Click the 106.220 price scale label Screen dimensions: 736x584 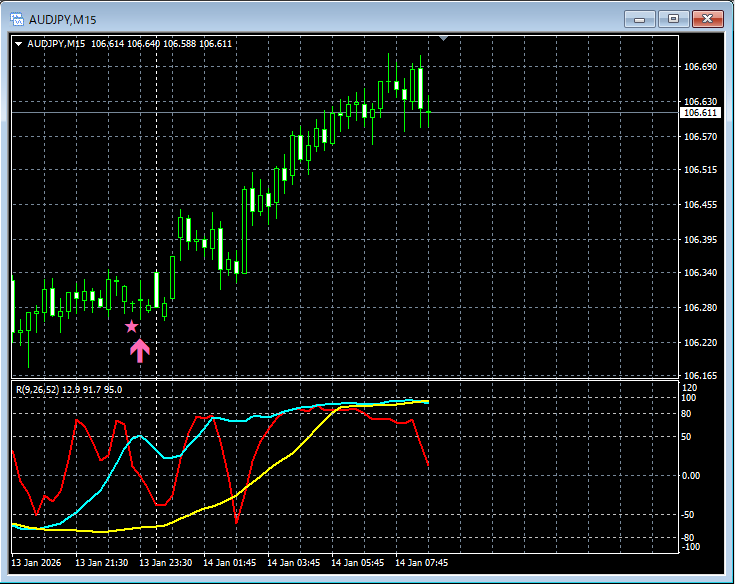(x=700, y=343)
